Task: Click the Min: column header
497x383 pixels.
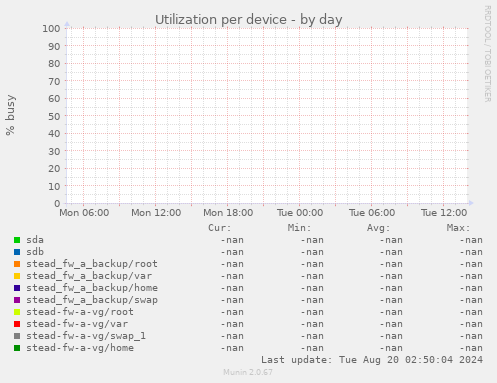Action: click(299, 228)
